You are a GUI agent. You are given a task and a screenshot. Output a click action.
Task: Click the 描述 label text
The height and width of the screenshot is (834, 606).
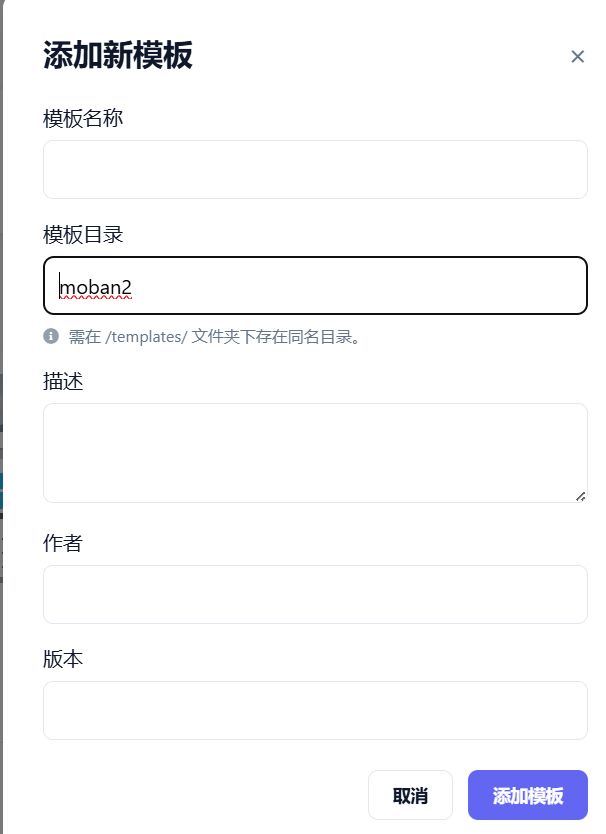click(x=63, y=381)
